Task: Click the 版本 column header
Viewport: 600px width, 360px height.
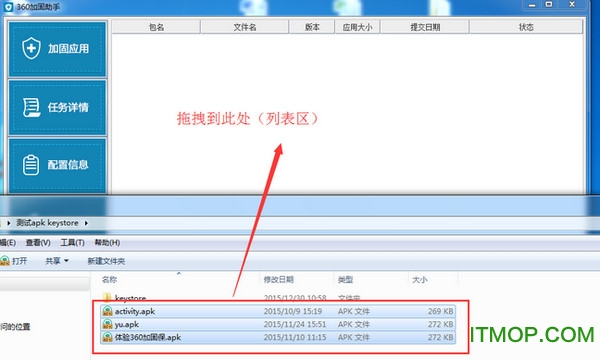Action: point(312,27)
